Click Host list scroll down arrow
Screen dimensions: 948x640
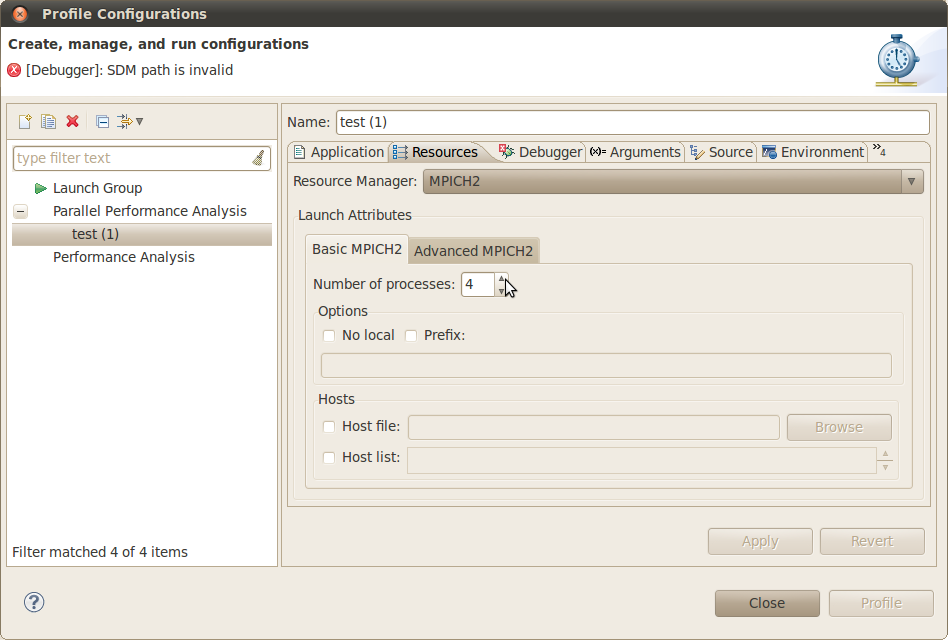point(885,467)
